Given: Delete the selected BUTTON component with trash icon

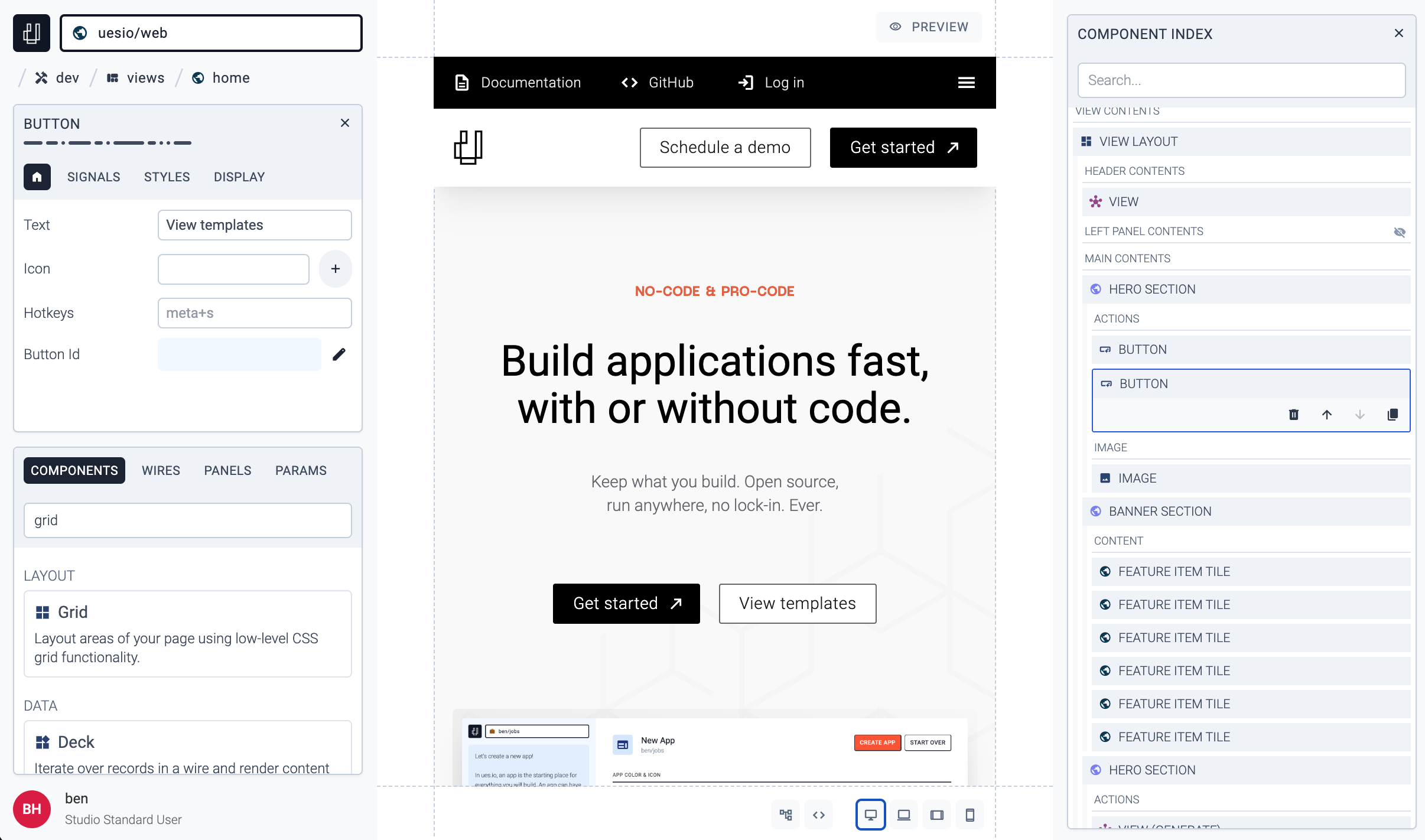Looking at the screenshot, I should (1294, 415).
